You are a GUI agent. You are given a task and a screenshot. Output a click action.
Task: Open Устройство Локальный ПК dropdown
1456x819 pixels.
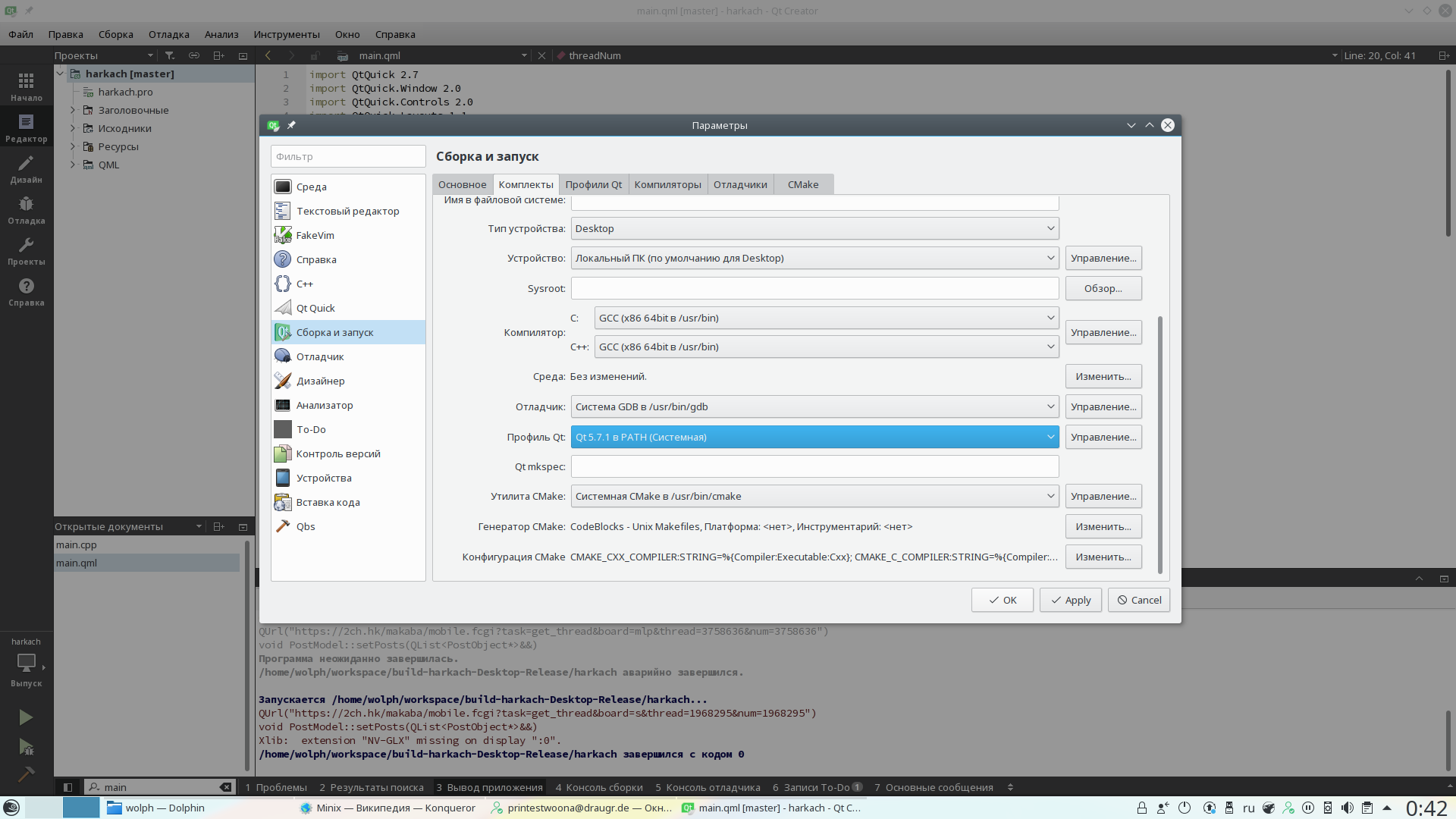[x=814, y=258]
